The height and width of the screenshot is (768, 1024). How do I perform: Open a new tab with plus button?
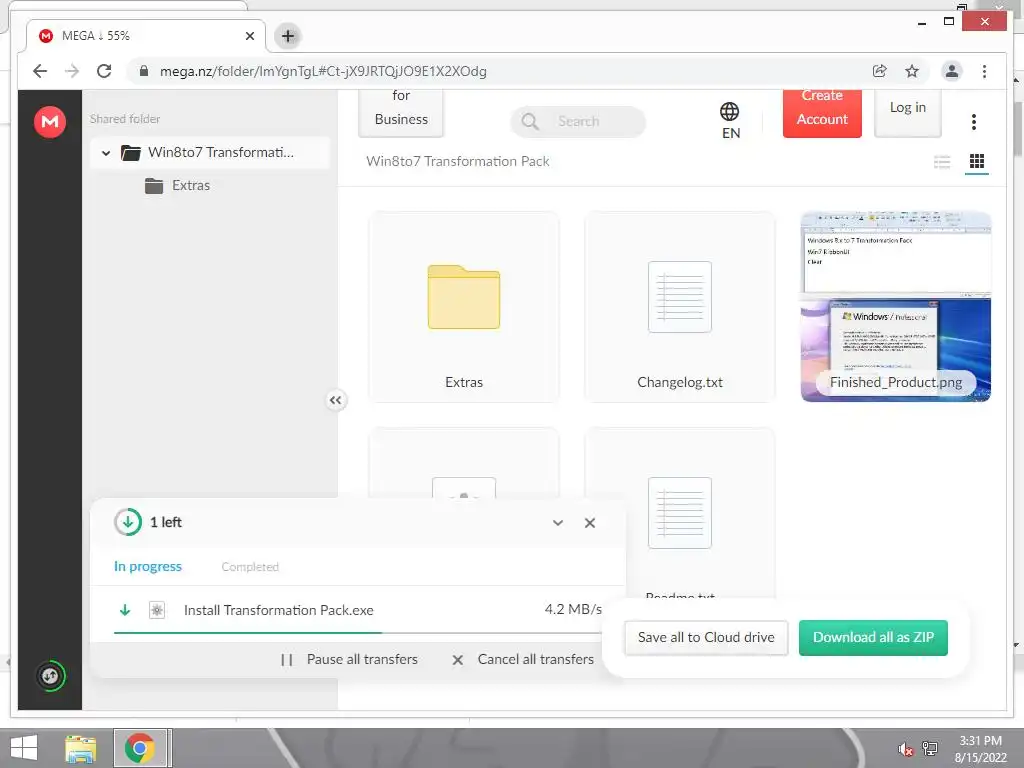288,36
